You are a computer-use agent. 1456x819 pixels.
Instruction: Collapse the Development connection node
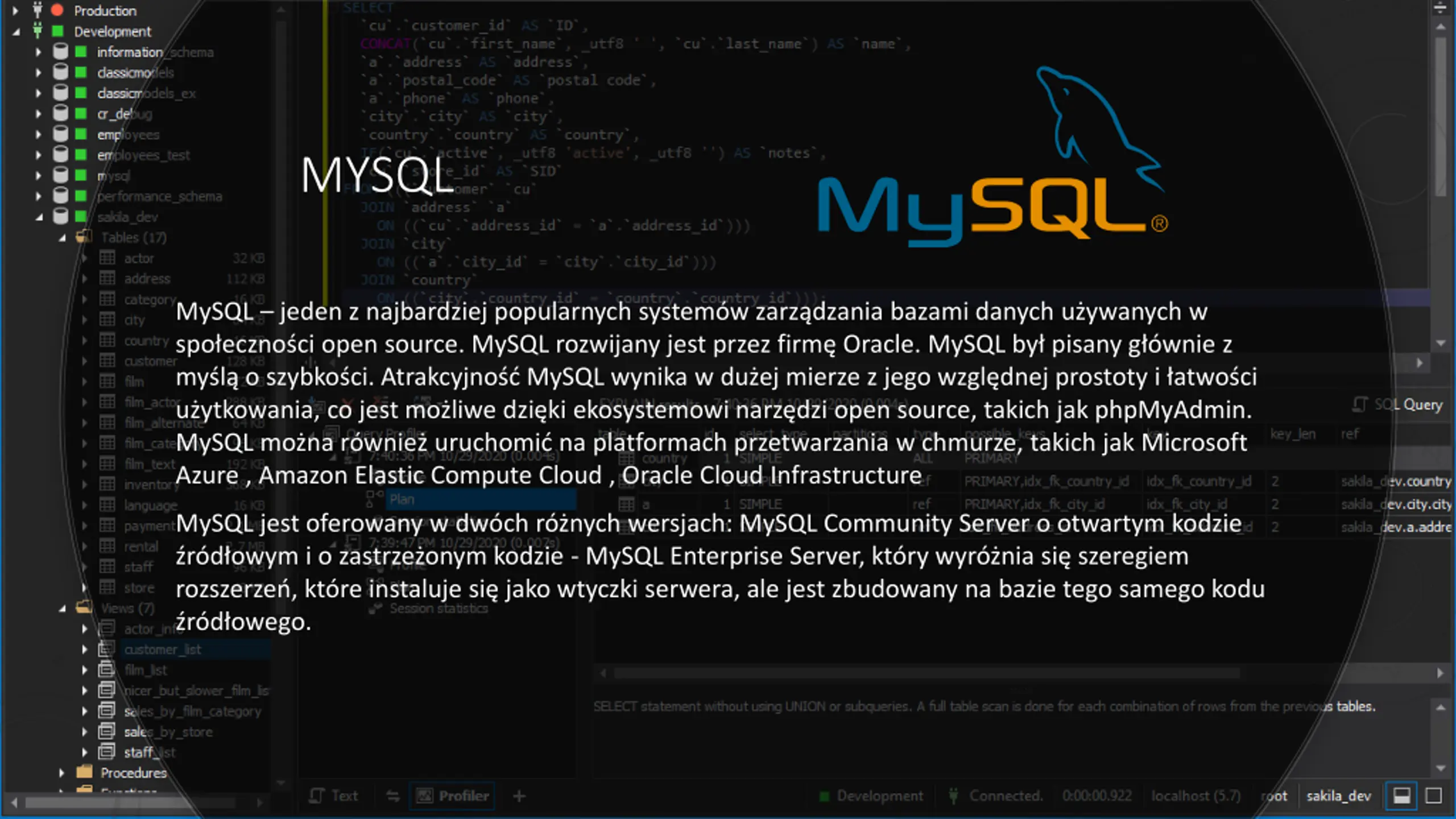click(x=16, y=32)
